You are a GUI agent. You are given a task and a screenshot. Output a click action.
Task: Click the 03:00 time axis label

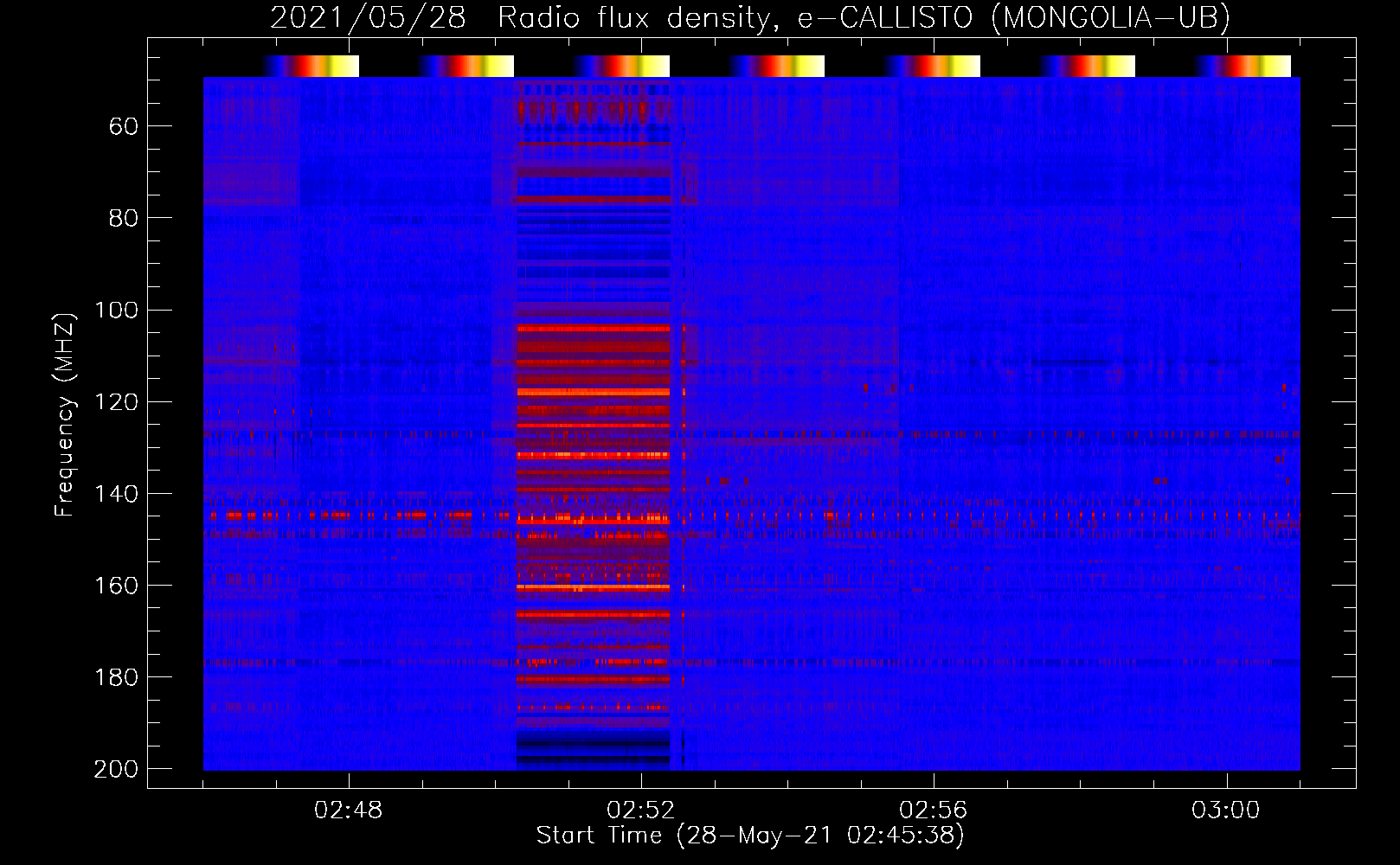[x=1226, y=811]
